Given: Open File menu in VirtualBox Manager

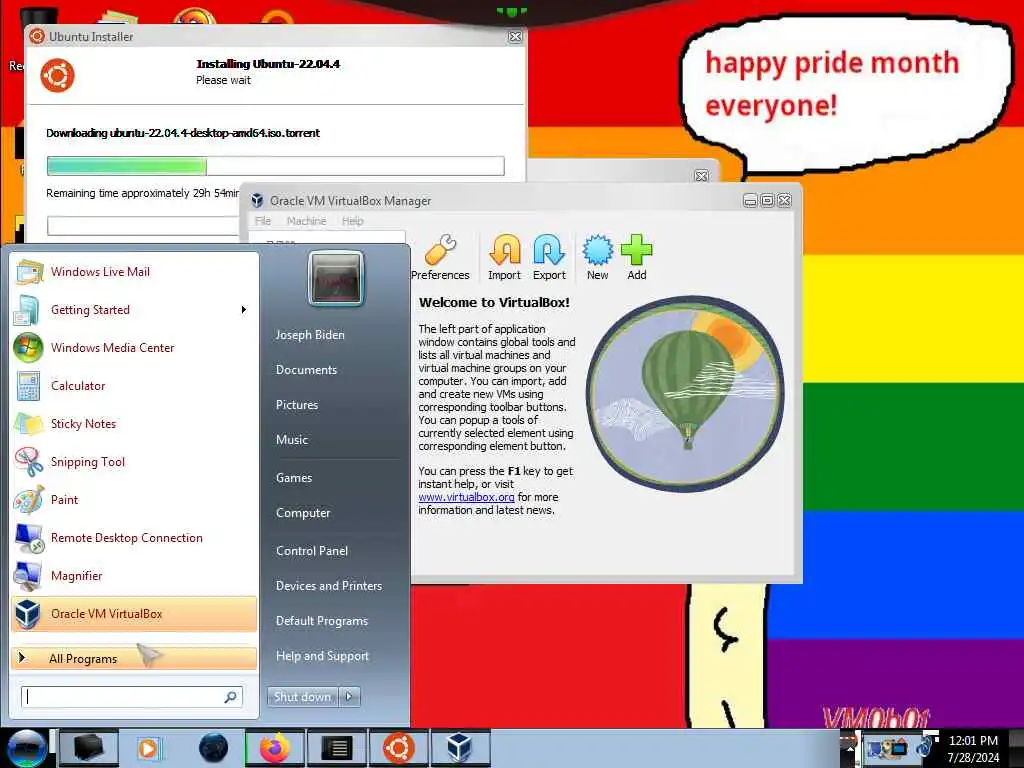Looking at the screenshot, I should pyautogui.click(x=263, y=221).
